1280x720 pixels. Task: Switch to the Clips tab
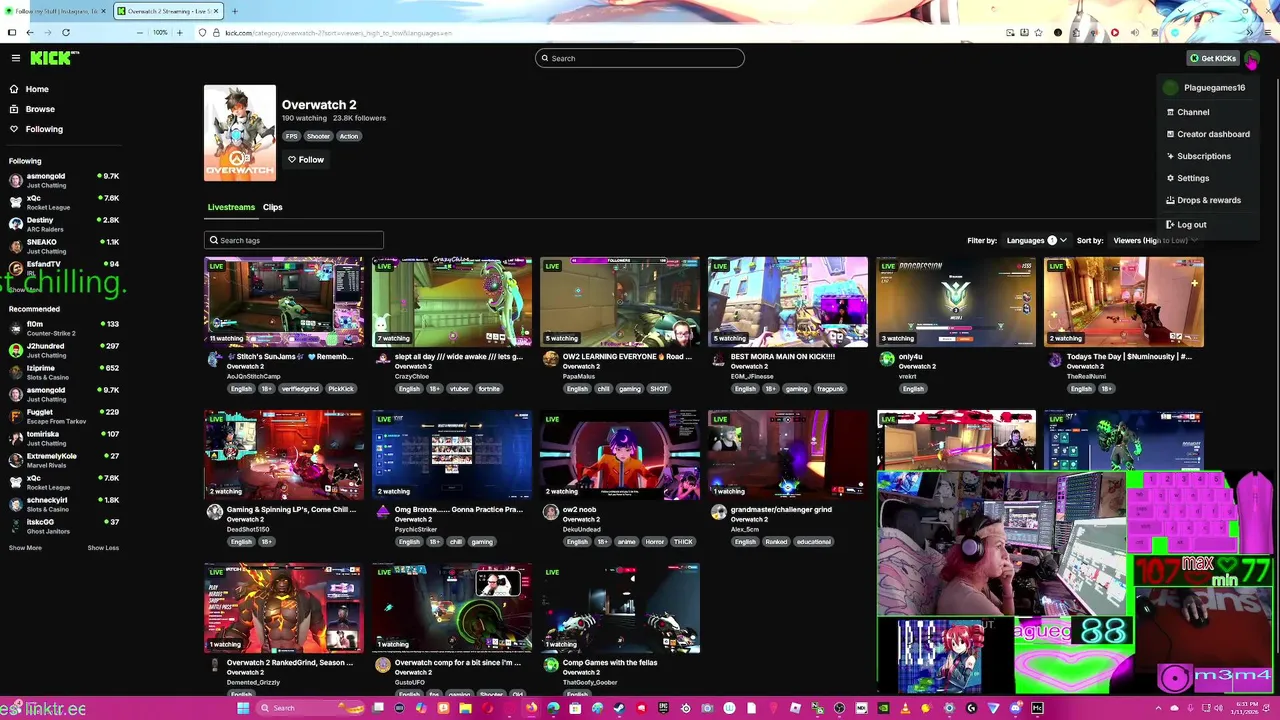click(x=272, y=207)
